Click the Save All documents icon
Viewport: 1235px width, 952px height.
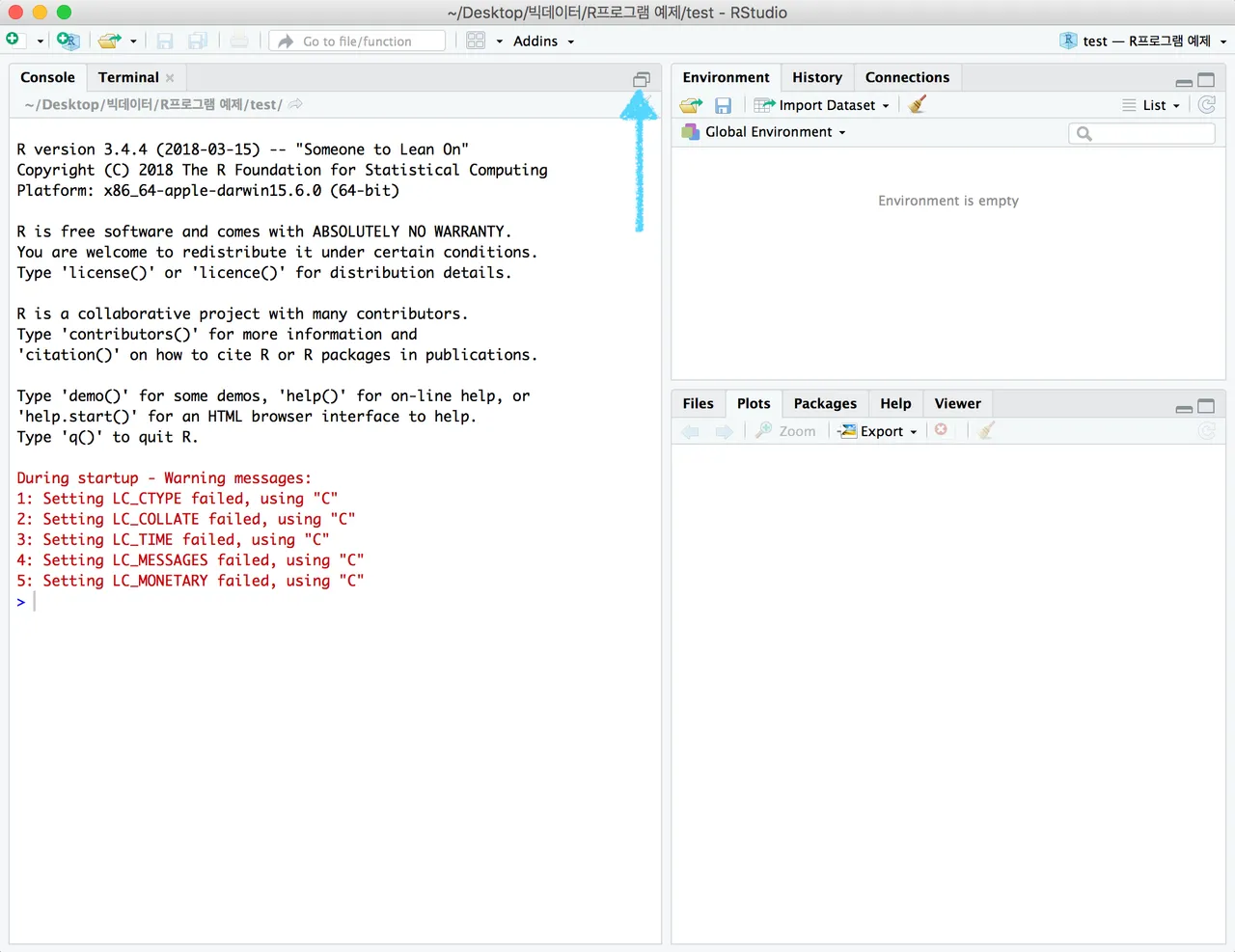pos(198,41)
